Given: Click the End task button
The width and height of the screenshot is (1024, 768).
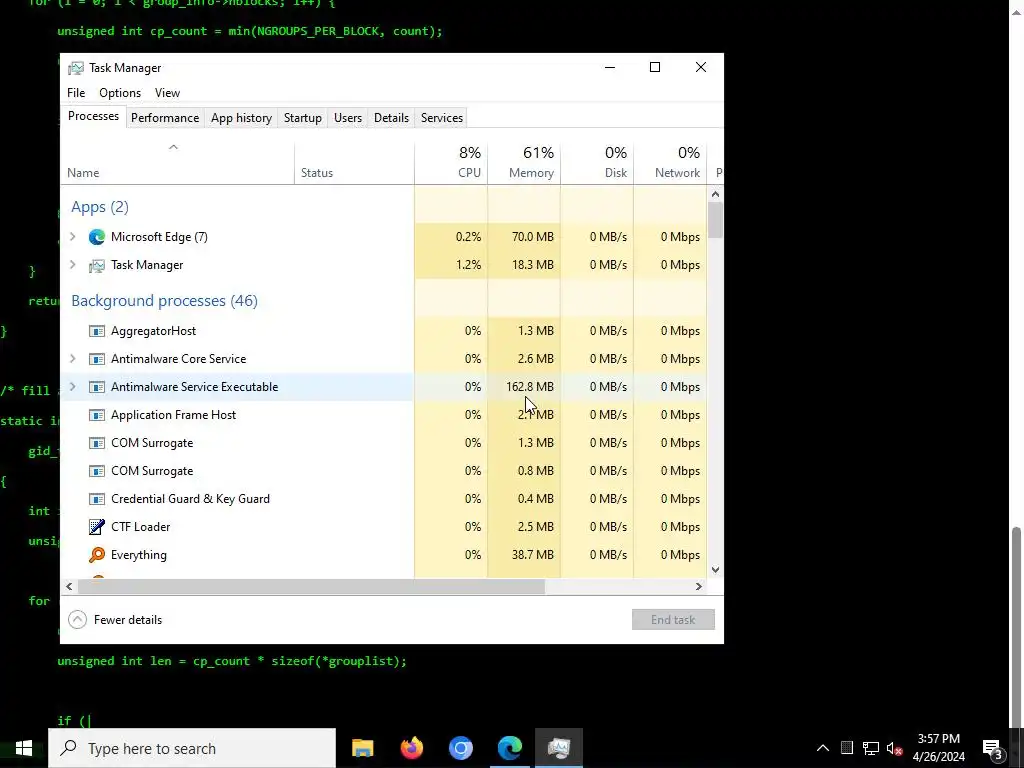Looking at the screenshot, I should pos(673,620).
